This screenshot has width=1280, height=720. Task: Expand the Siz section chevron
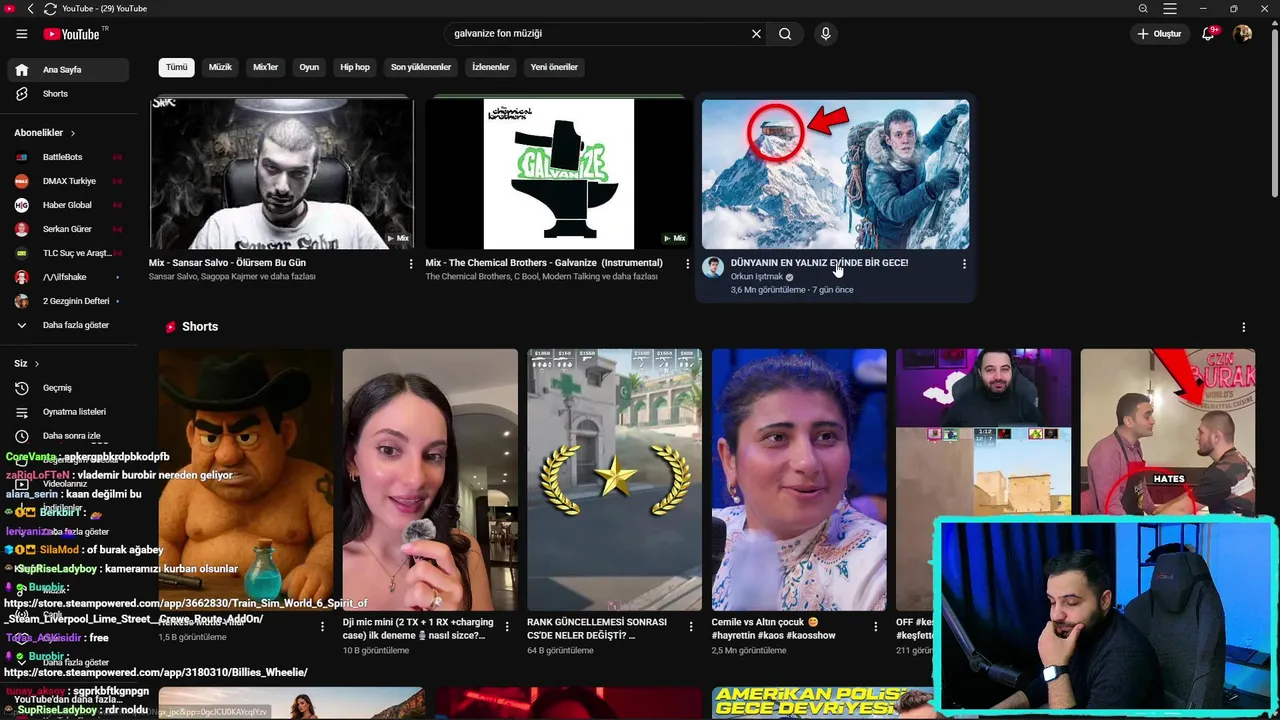coord(37,364)
